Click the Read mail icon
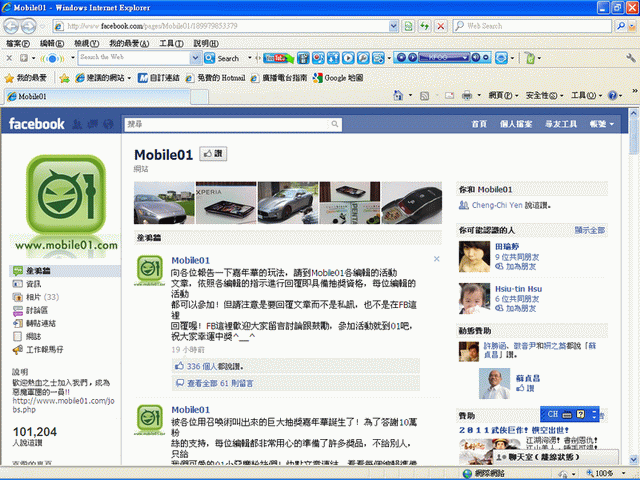The image size is (640, 480). click(449, 96)
